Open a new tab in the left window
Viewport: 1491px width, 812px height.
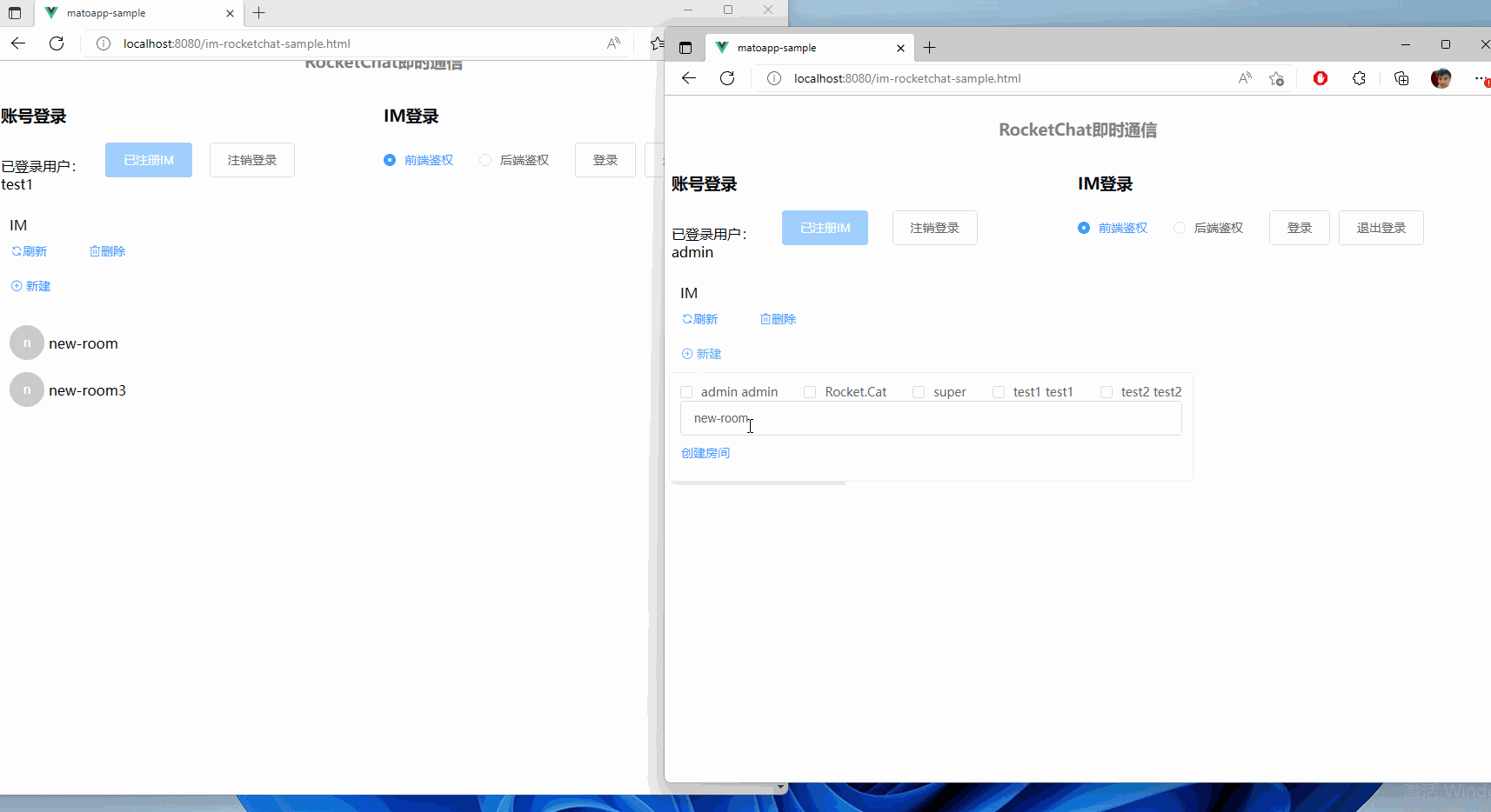pyautogui.click(x=258, y=13)
